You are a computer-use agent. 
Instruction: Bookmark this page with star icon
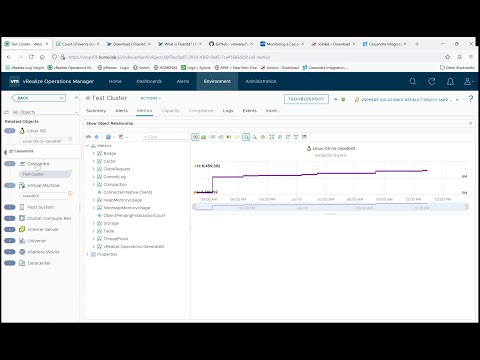coord(448,57)
